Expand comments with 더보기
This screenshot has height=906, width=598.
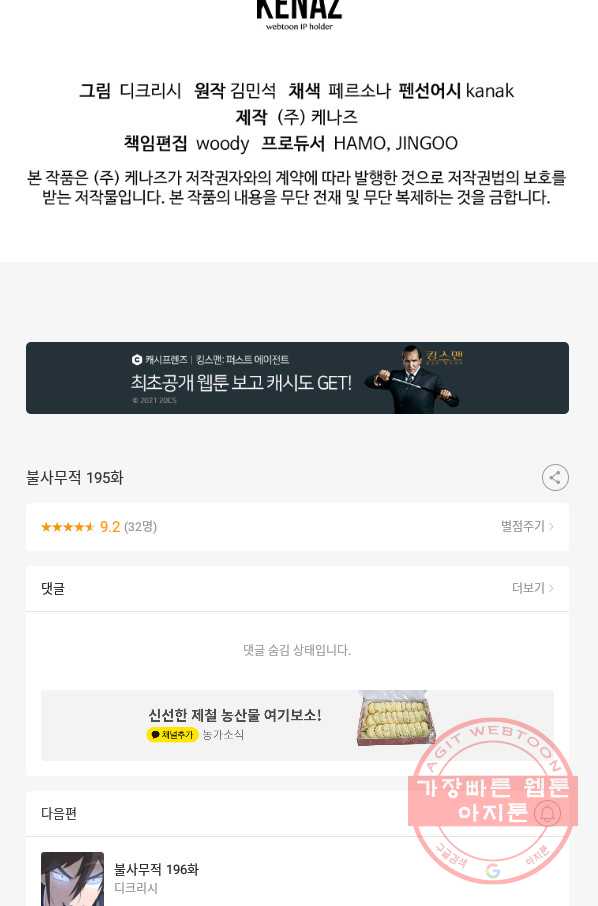point(533,588)
